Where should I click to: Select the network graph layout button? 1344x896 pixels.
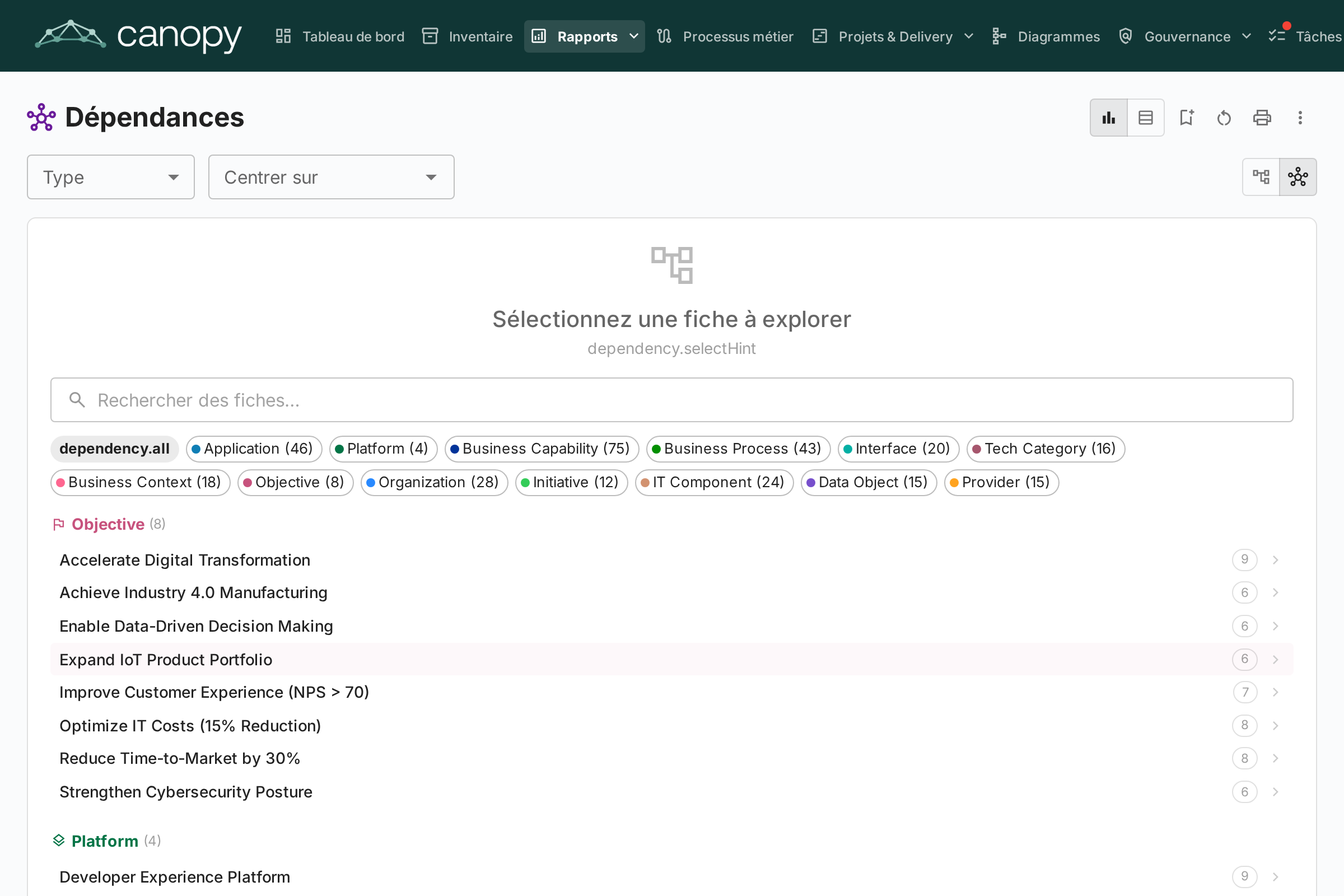[x=1298, y=177]
